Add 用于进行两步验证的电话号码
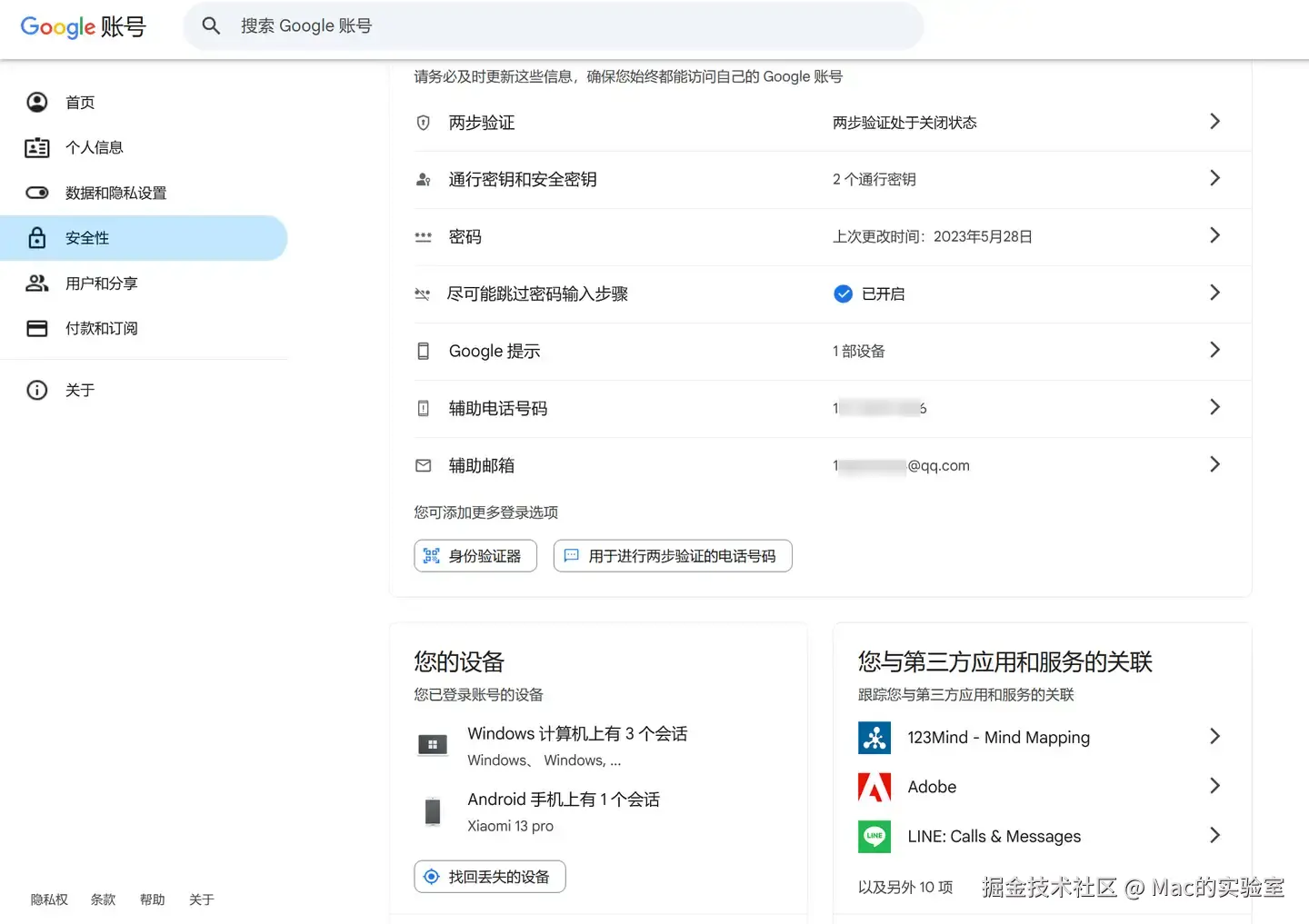 673,556
